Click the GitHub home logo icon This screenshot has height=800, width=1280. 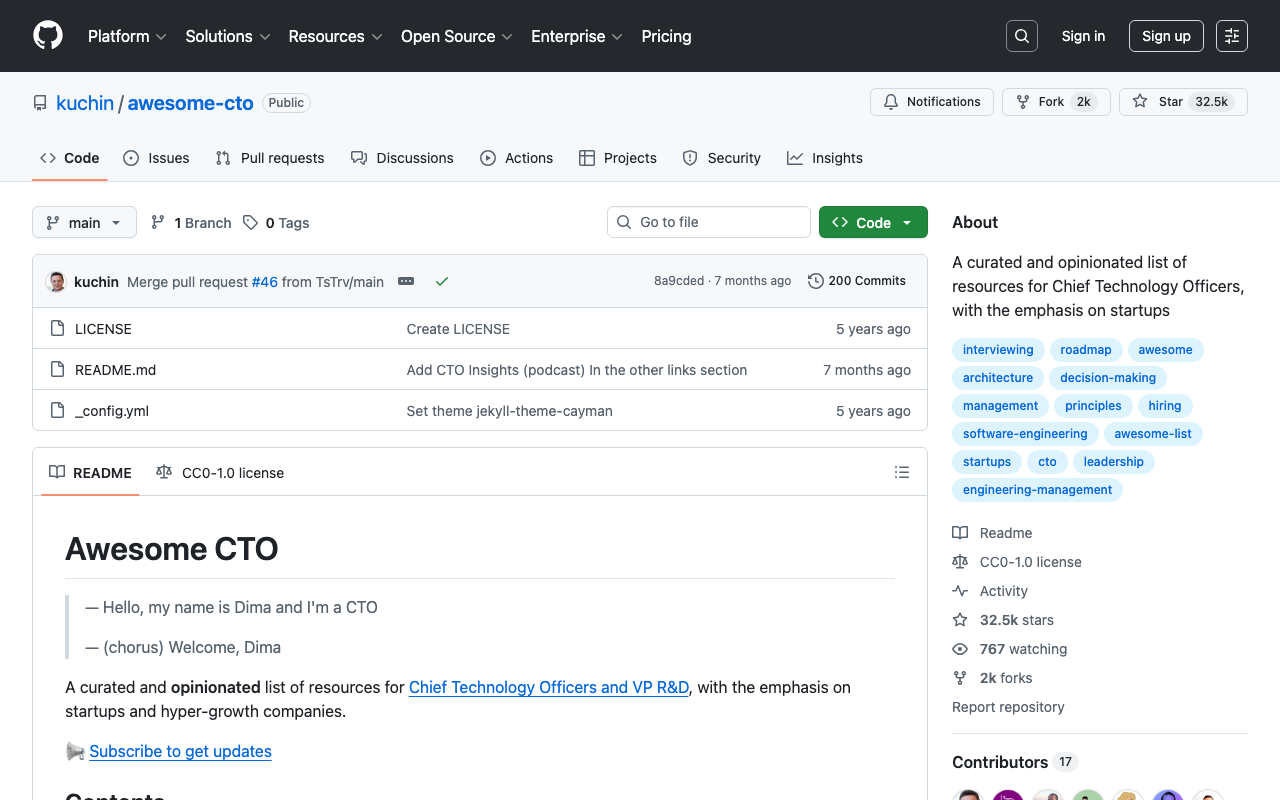47,36
